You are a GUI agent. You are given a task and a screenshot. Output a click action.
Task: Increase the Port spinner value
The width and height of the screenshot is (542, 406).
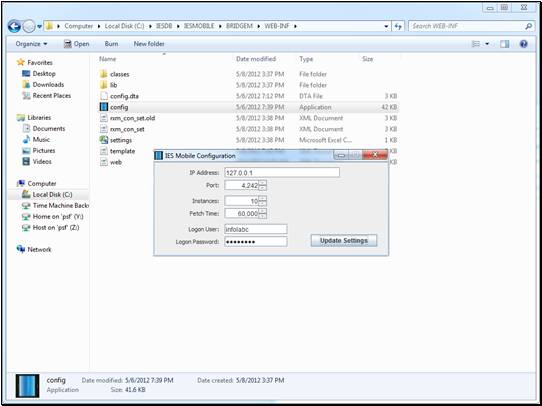(x=263, y=183)
